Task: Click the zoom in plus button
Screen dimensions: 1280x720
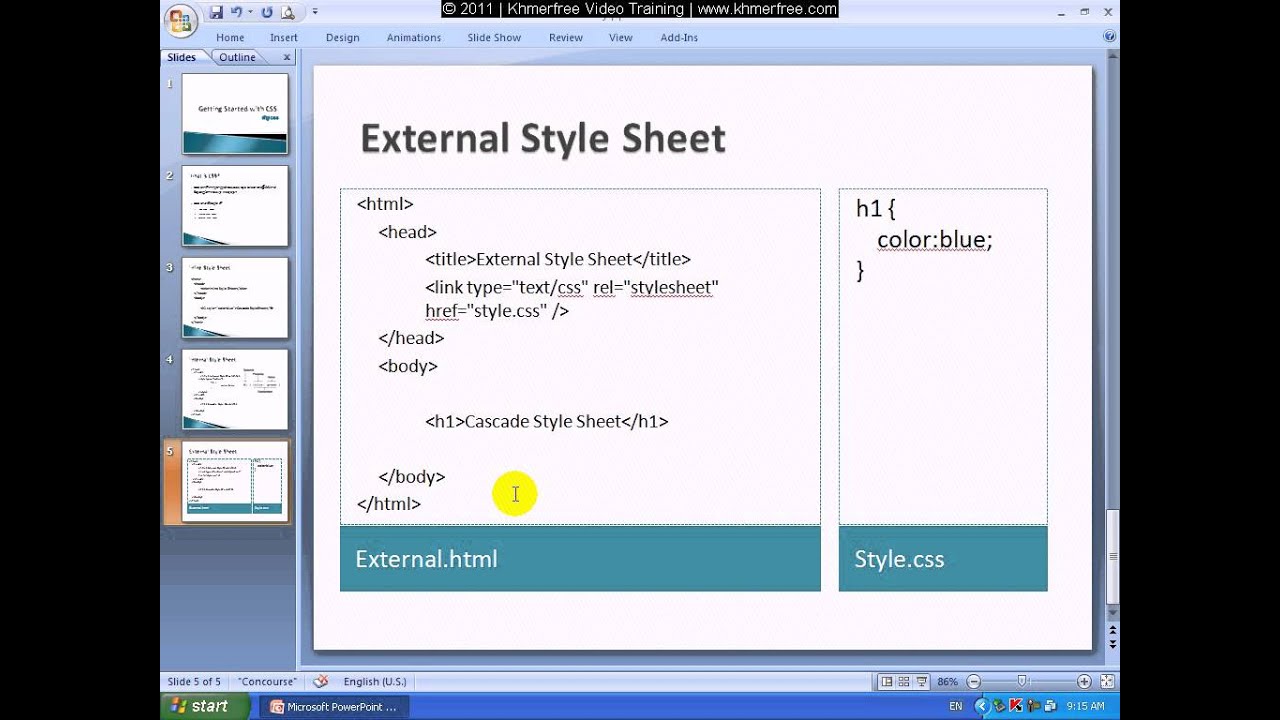Action: tap(1084, 682)
